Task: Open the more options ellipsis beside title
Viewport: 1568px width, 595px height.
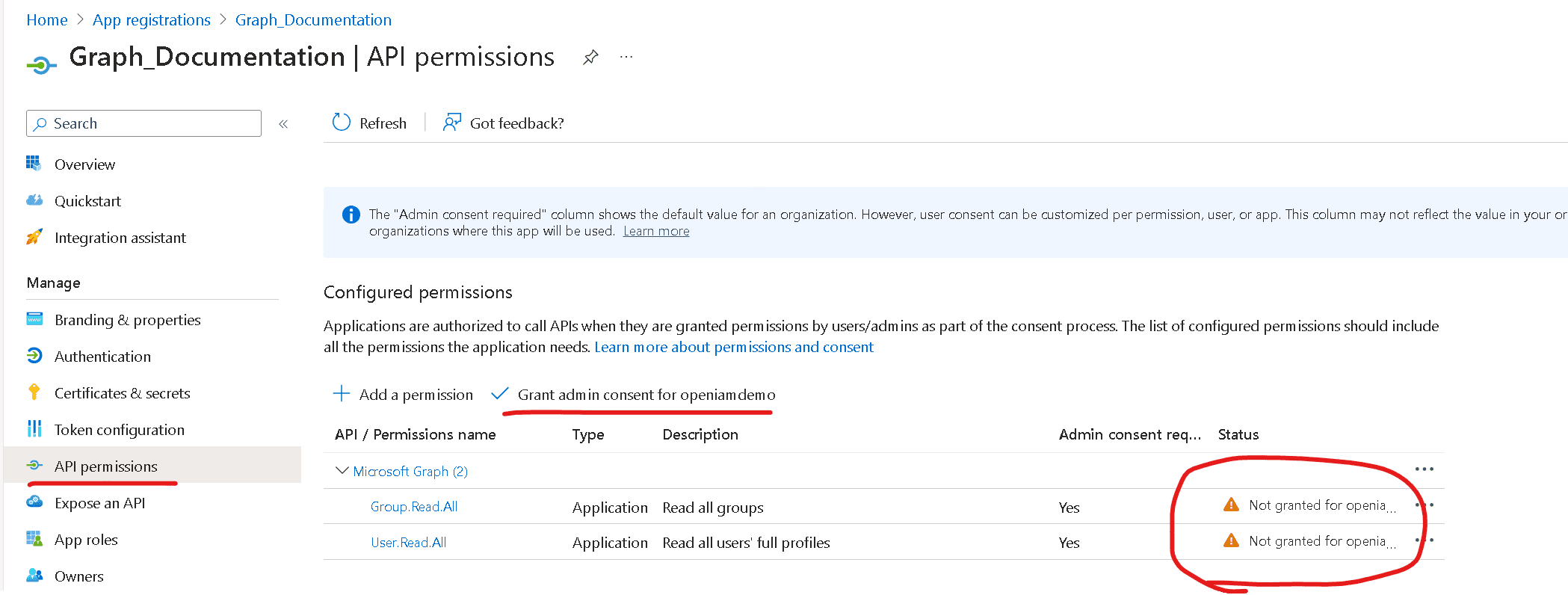Action: tap(626, 58)
